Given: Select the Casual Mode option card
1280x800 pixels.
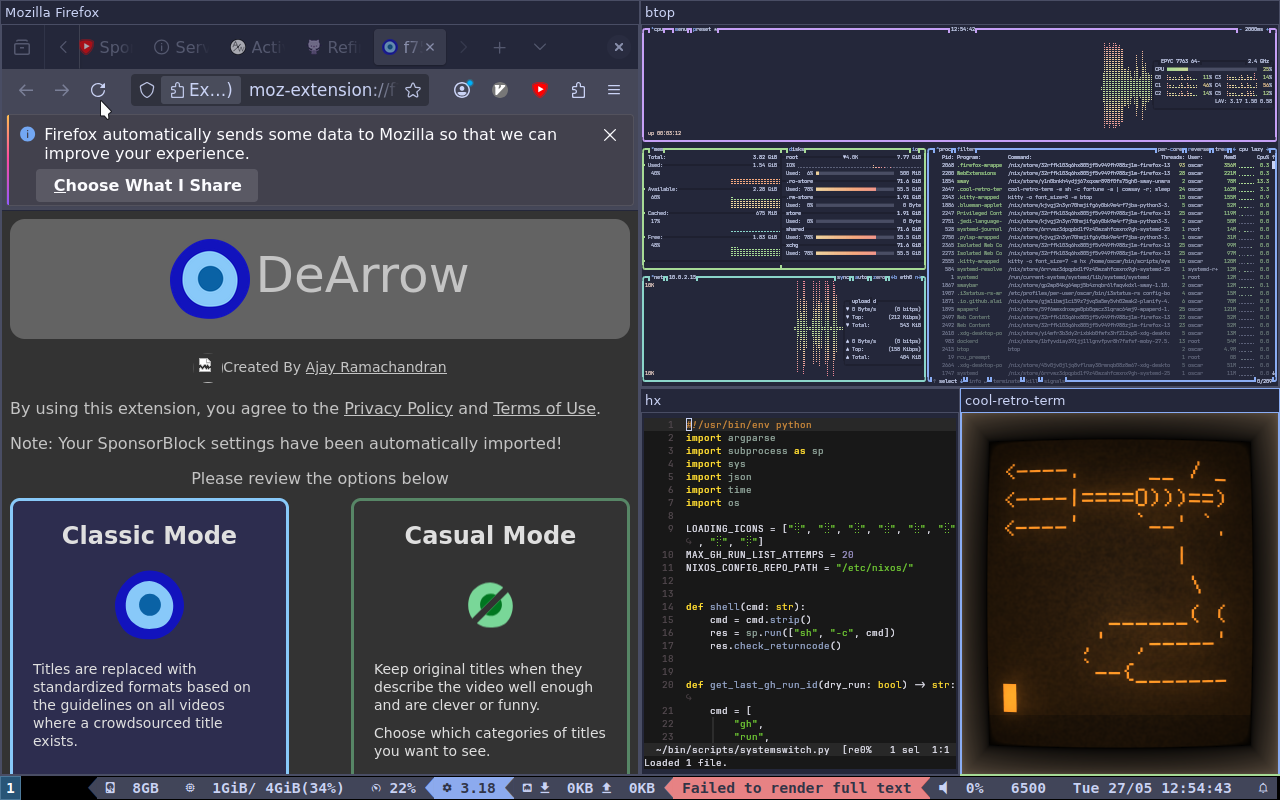Looking at the screenshot, I should coord(490,637).
